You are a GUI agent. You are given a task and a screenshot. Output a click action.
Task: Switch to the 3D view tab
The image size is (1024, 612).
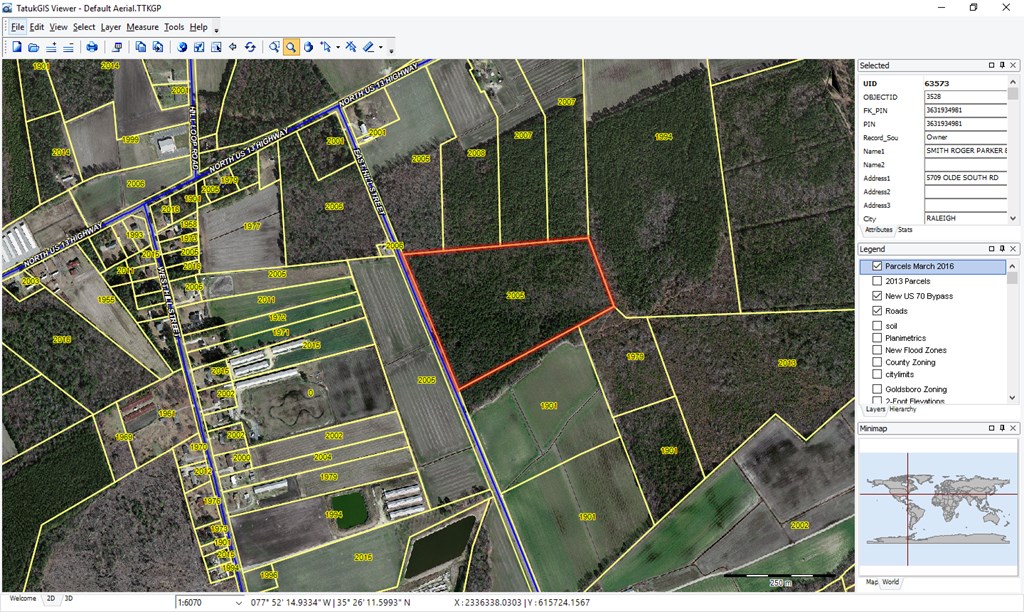click(x=69, y=598)
